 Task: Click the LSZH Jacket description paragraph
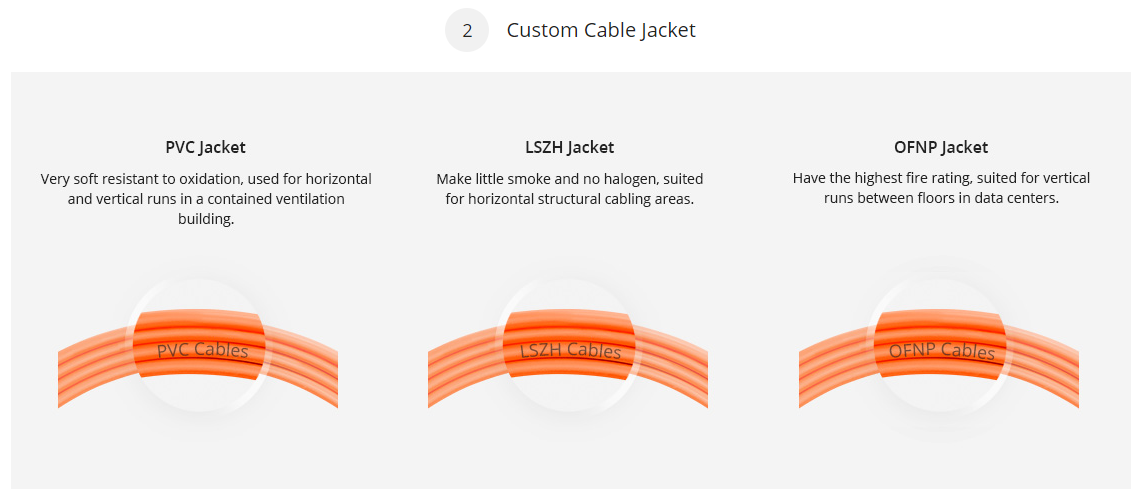click(x=569, y=189)
